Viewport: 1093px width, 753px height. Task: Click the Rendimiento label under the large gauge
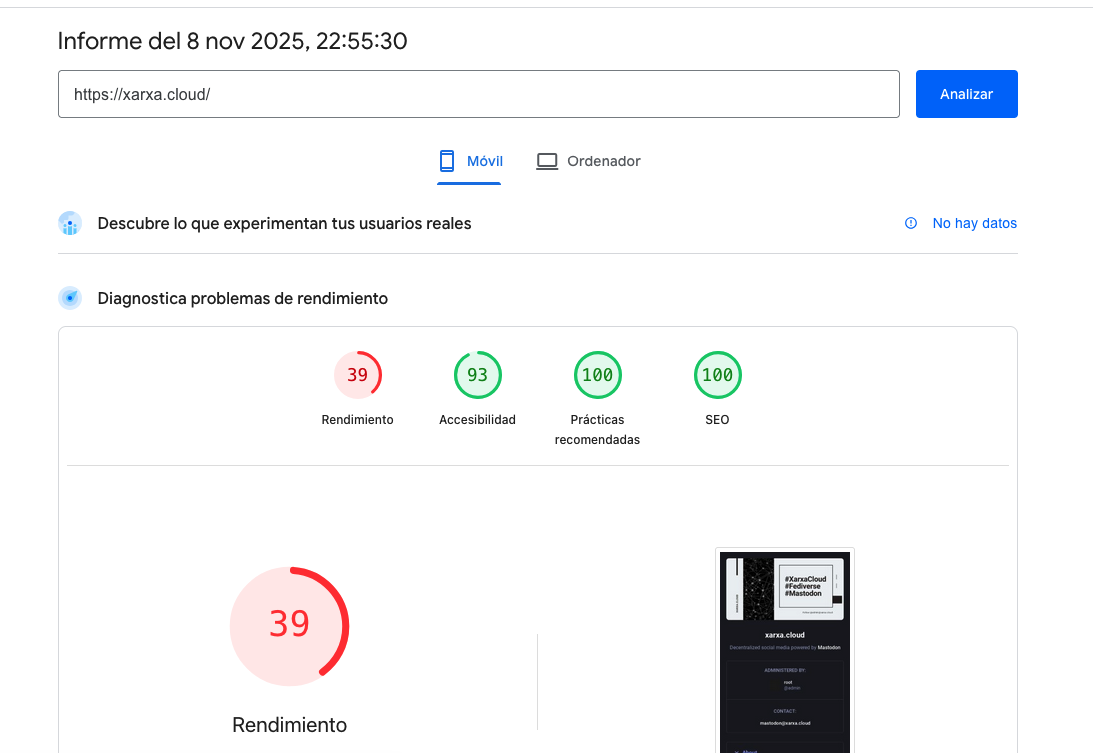[x=289, y=725]
